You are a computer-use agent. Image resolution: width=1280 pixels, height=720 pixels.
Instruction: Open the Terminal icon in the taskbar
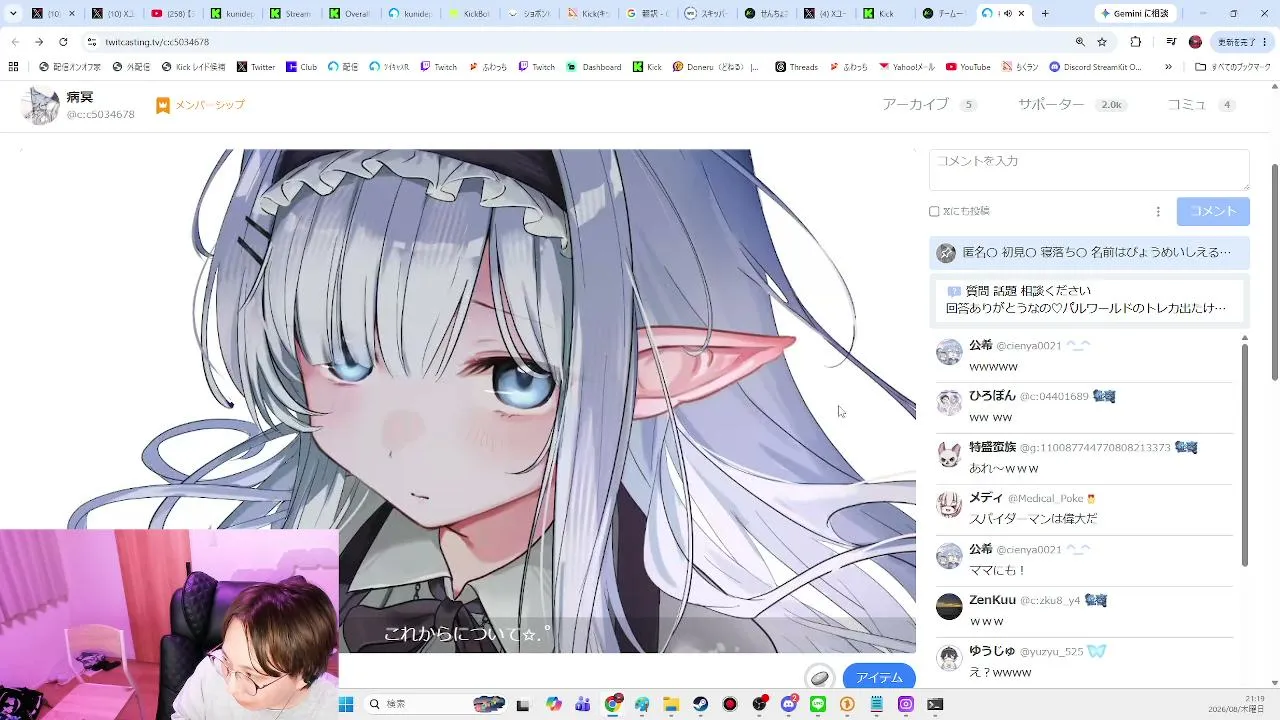935,704
